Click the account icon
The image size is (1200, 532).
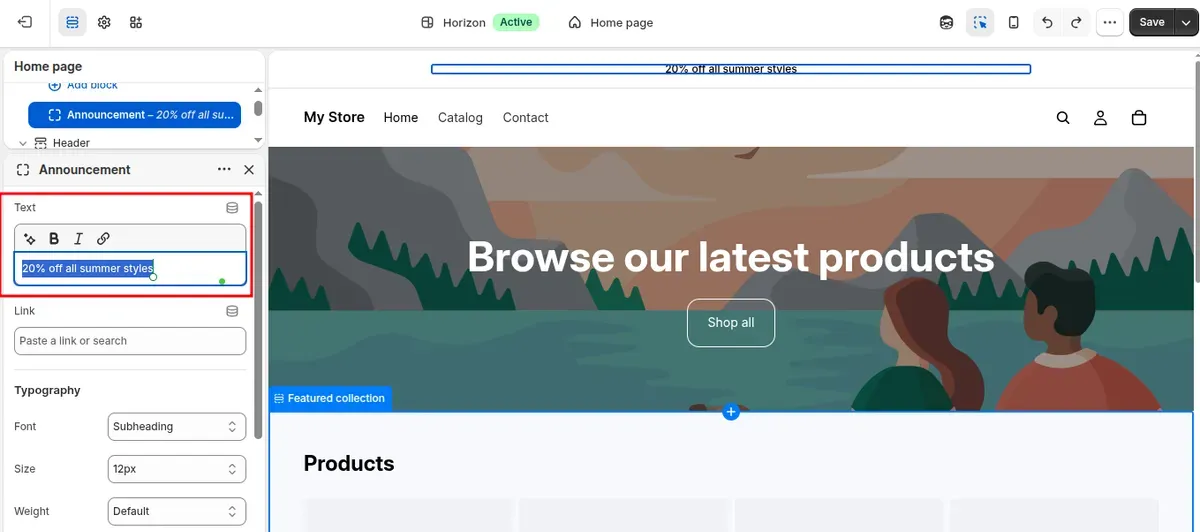[x=1100, y=118]
